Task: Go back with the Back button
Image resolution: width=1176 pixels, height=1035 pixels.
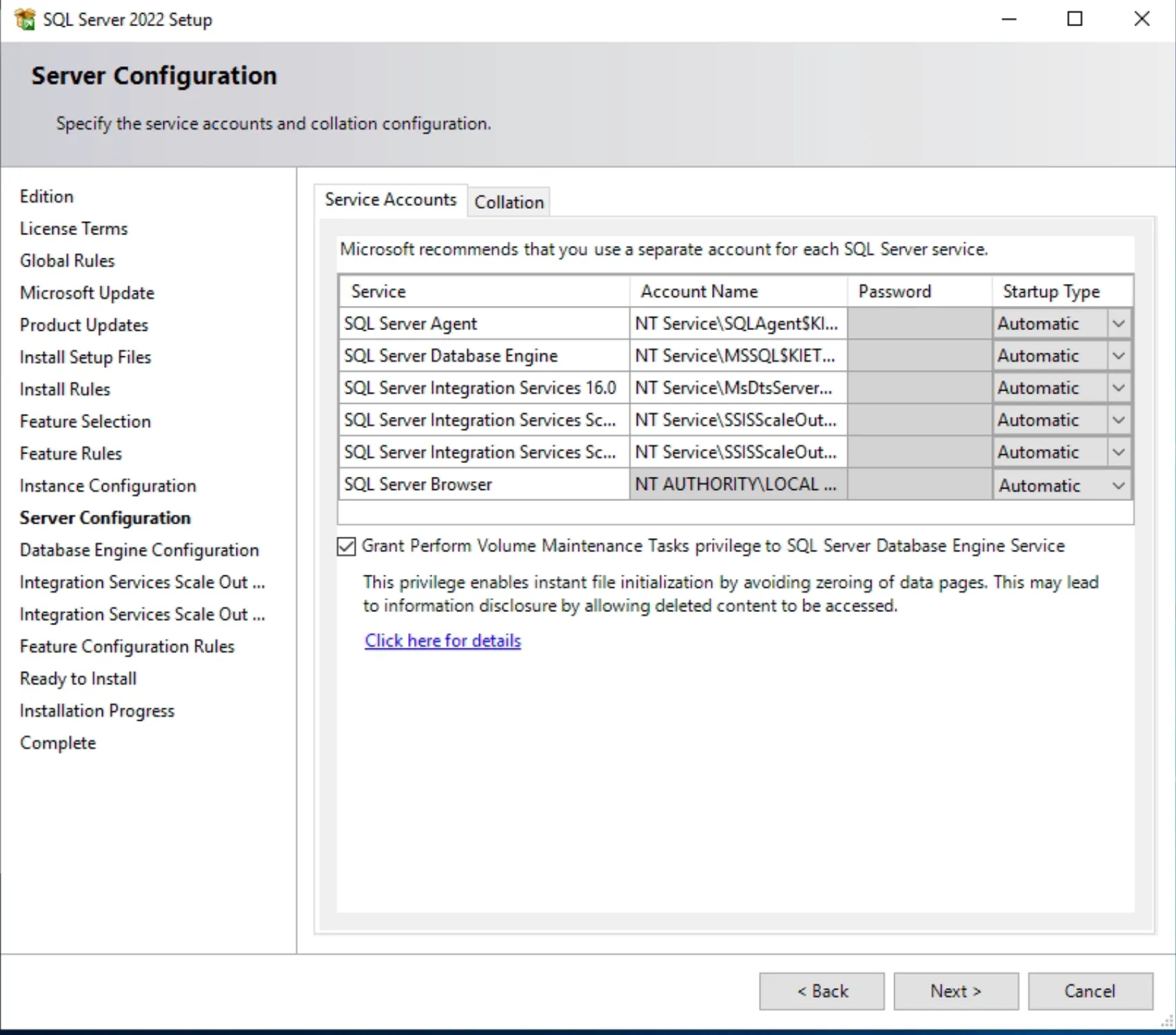Action: (x=822, y=991)
